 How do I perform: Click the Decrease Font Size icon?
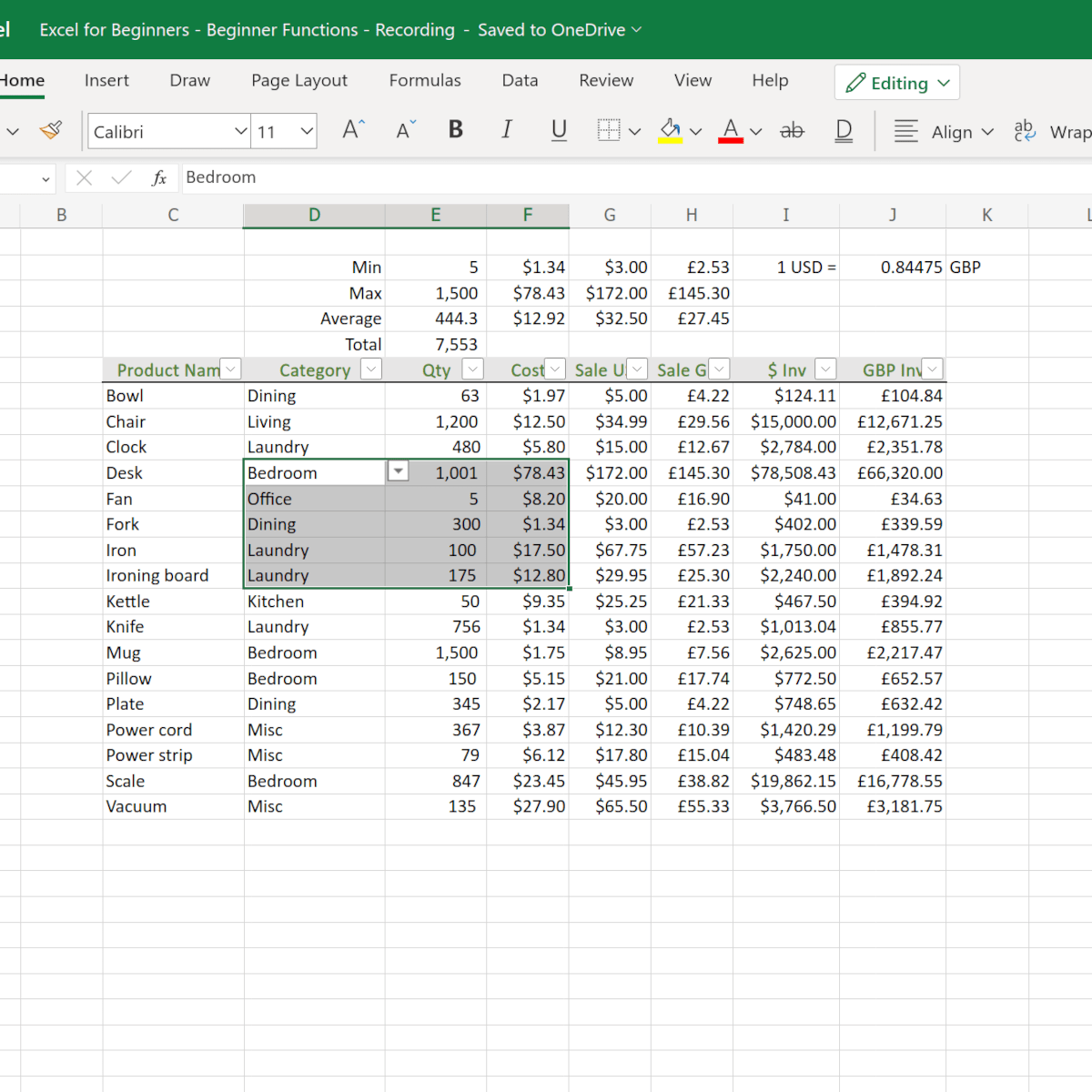point(406,131)
